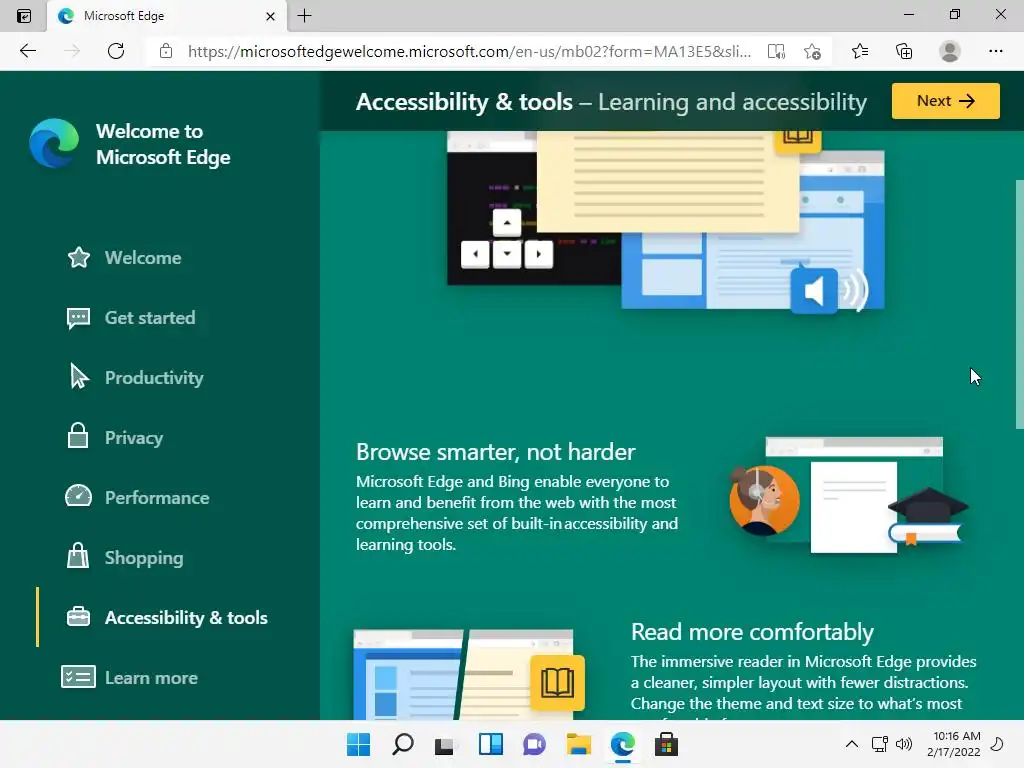Click the Accessibility toolbox icon
1024x768 pixels.
tap(78, 616)
